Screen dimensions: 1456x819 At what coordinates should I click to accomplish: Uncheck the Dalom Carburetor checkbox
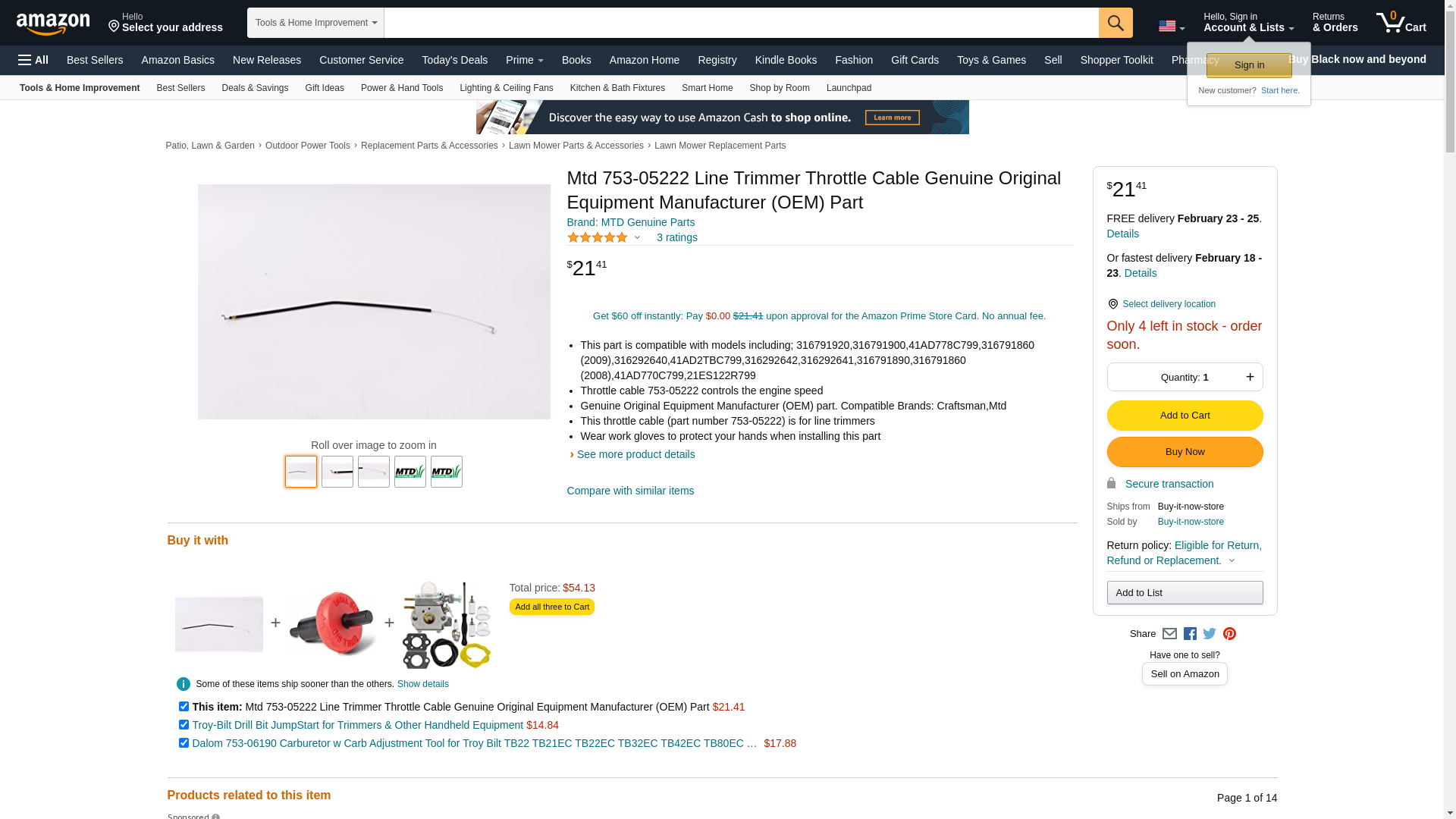pyautogui.click(x=184, y=743)
